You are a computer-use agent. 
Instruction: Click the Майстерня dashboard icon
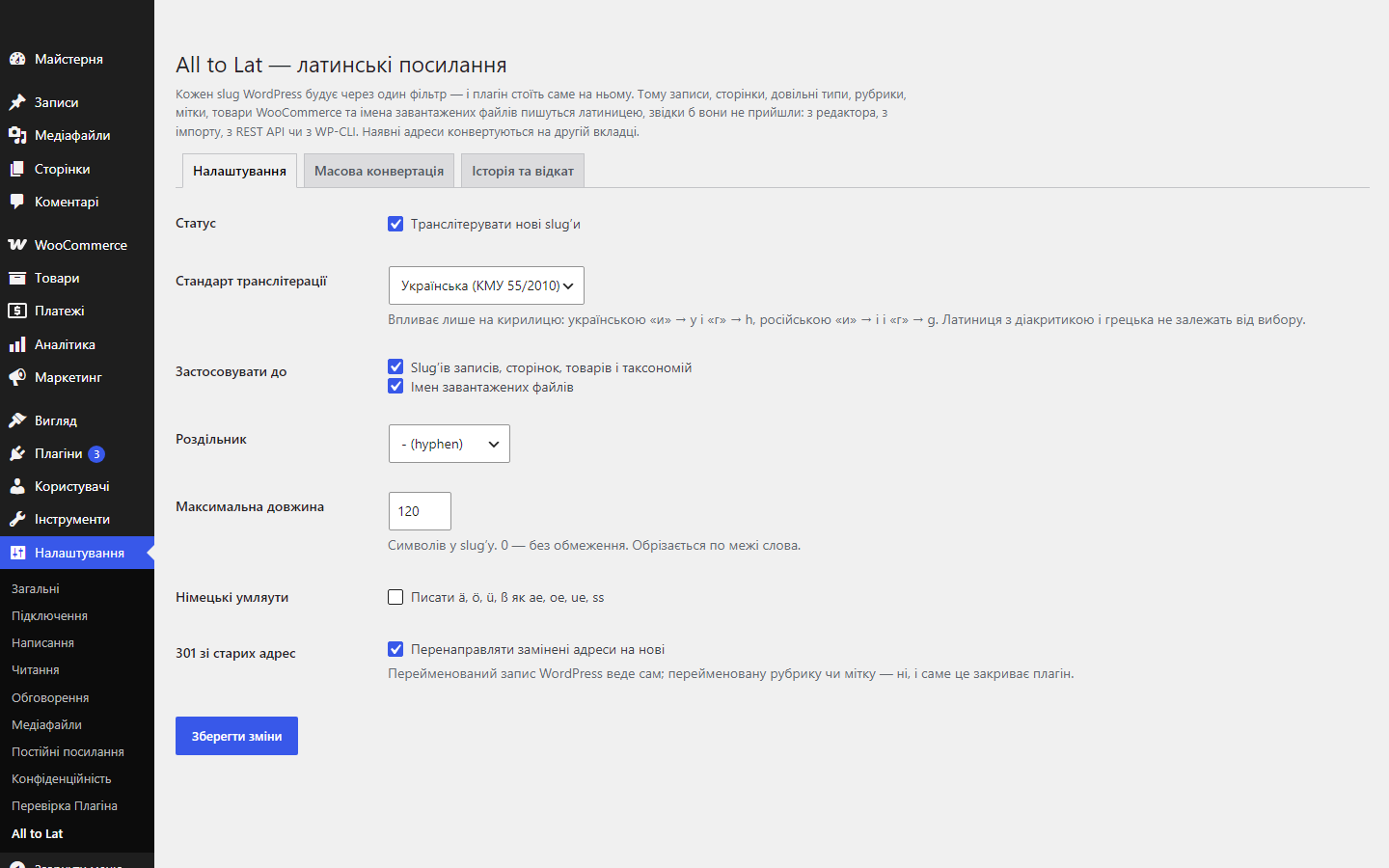point(17,59)
